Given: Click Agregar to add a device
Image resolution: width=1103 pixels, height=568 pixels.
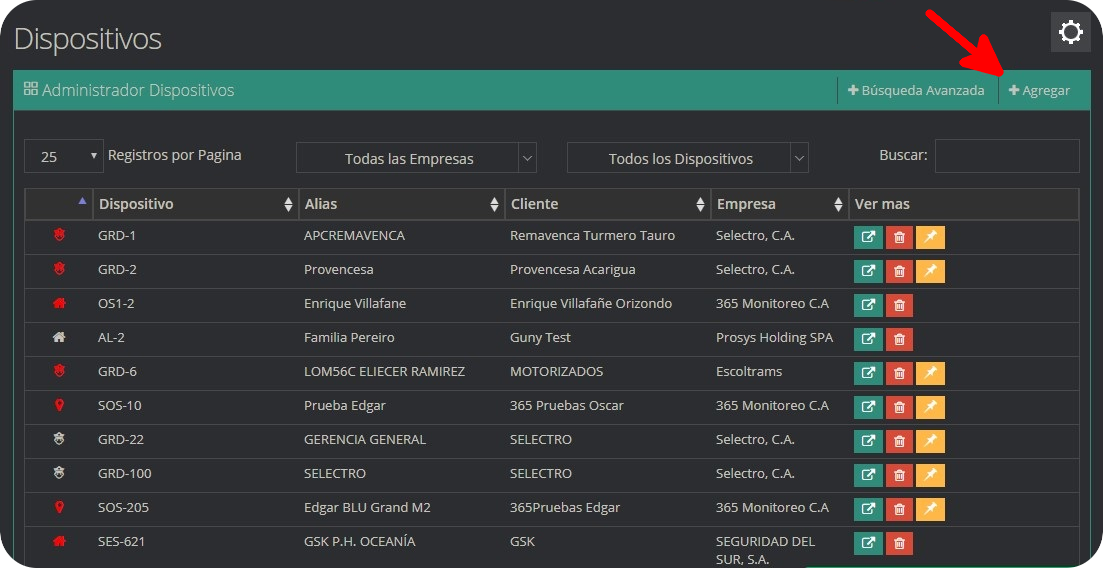Looking at the screenshot, I should 1039,91.
